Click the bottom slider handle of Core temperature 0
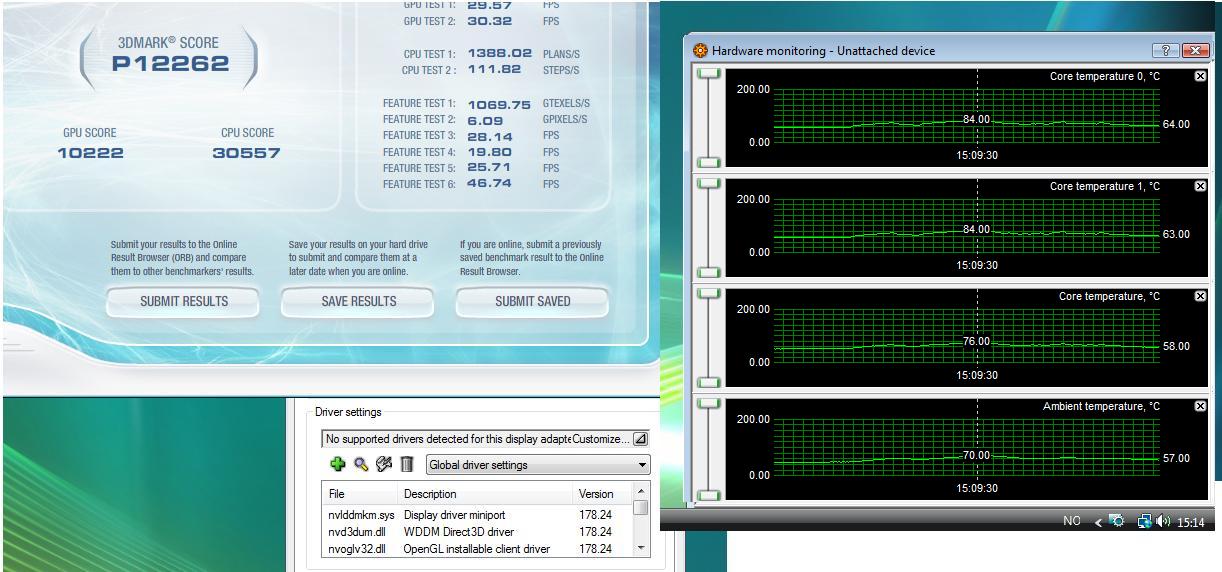1222x572 pixels. point(708,162)
